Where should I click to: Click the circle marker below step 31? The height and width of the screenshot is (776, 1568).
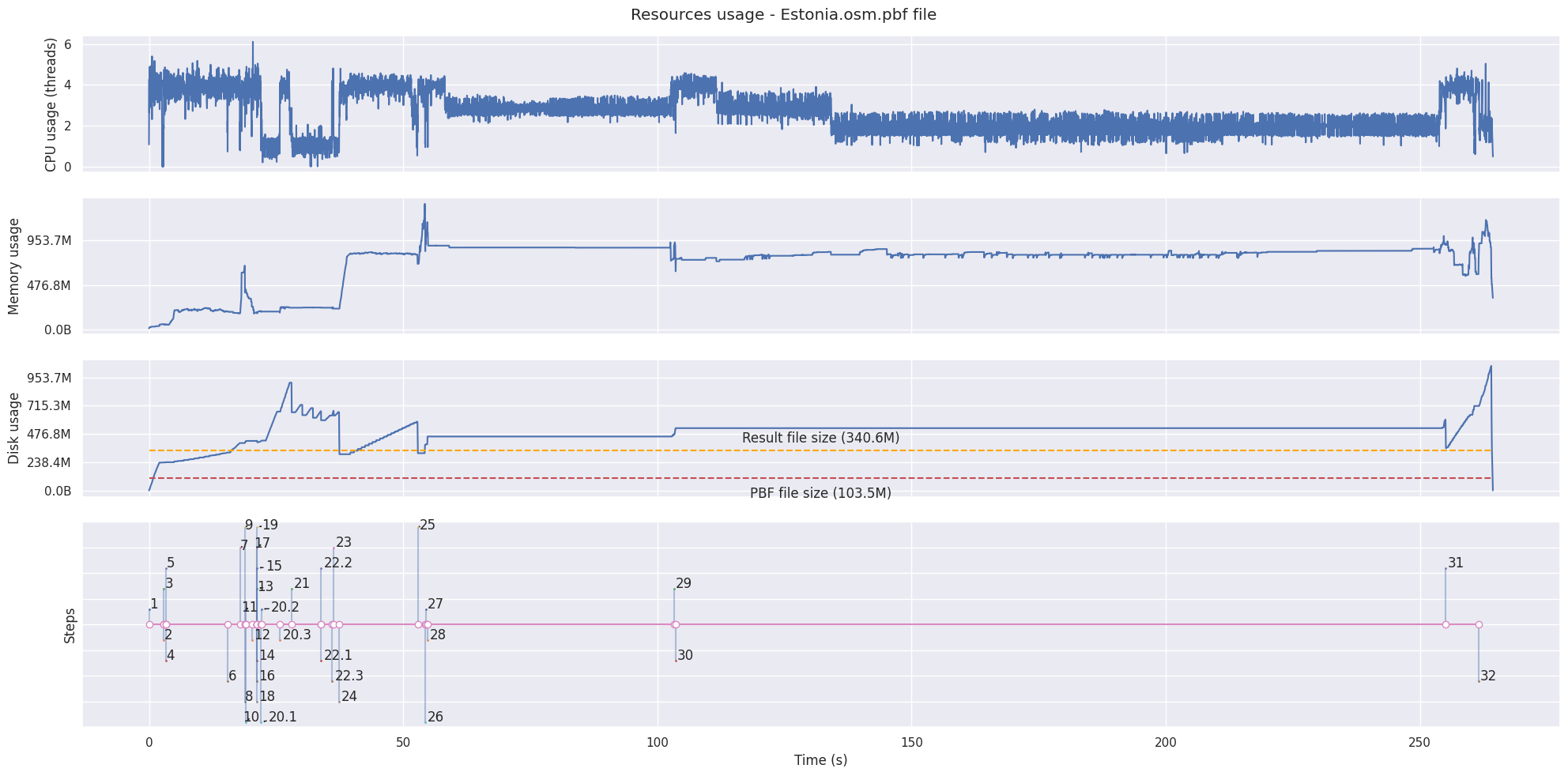click(1445, 625)
